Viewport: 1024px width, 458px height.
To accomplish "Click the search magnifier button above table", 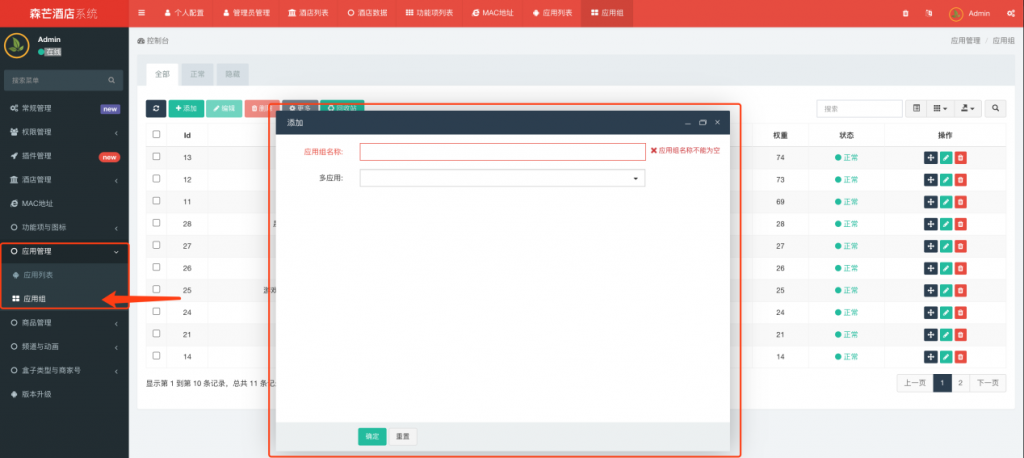I will click(x=997, y=108).
